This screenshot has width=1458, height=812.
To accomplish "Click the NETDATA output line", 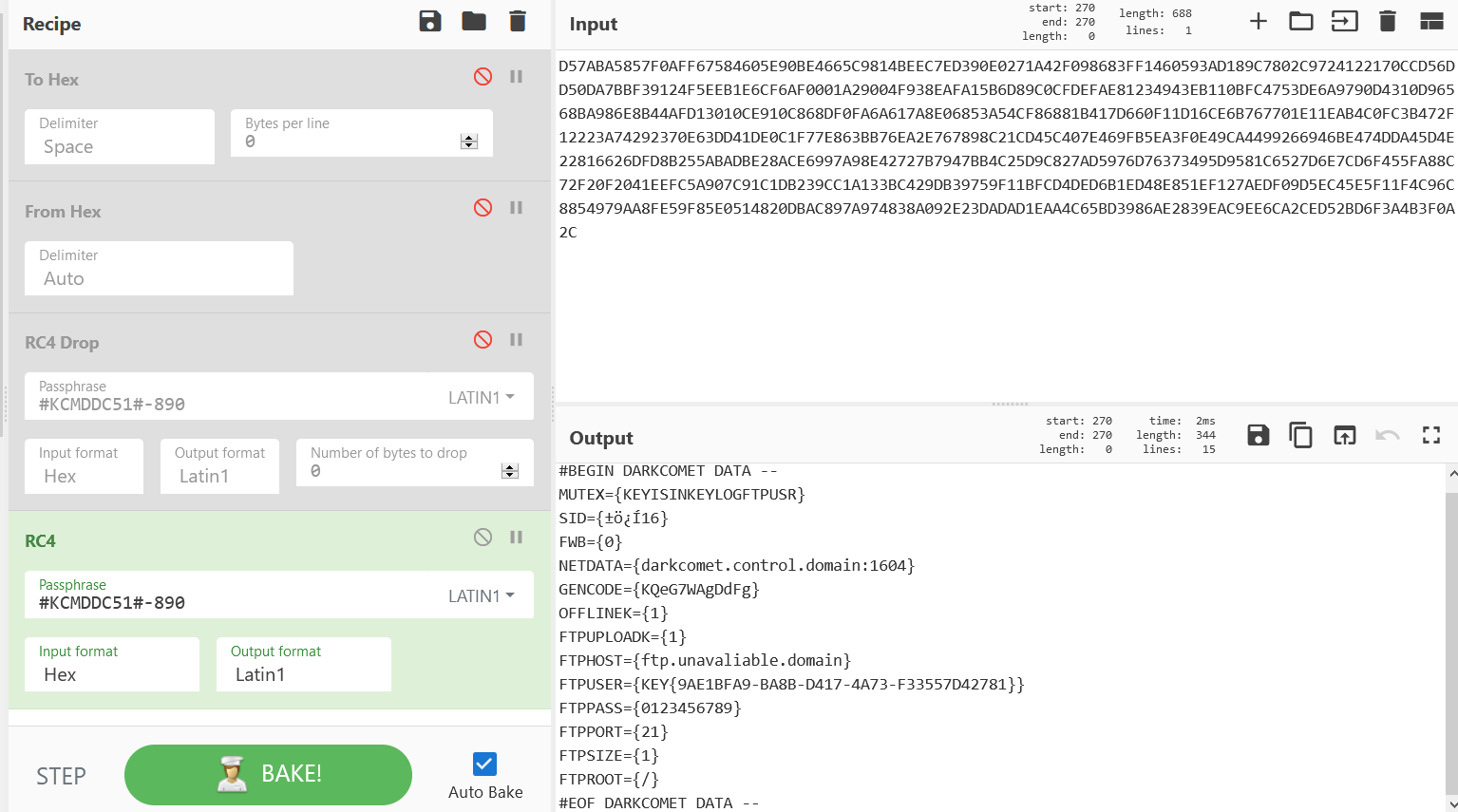I will (736, 566).
